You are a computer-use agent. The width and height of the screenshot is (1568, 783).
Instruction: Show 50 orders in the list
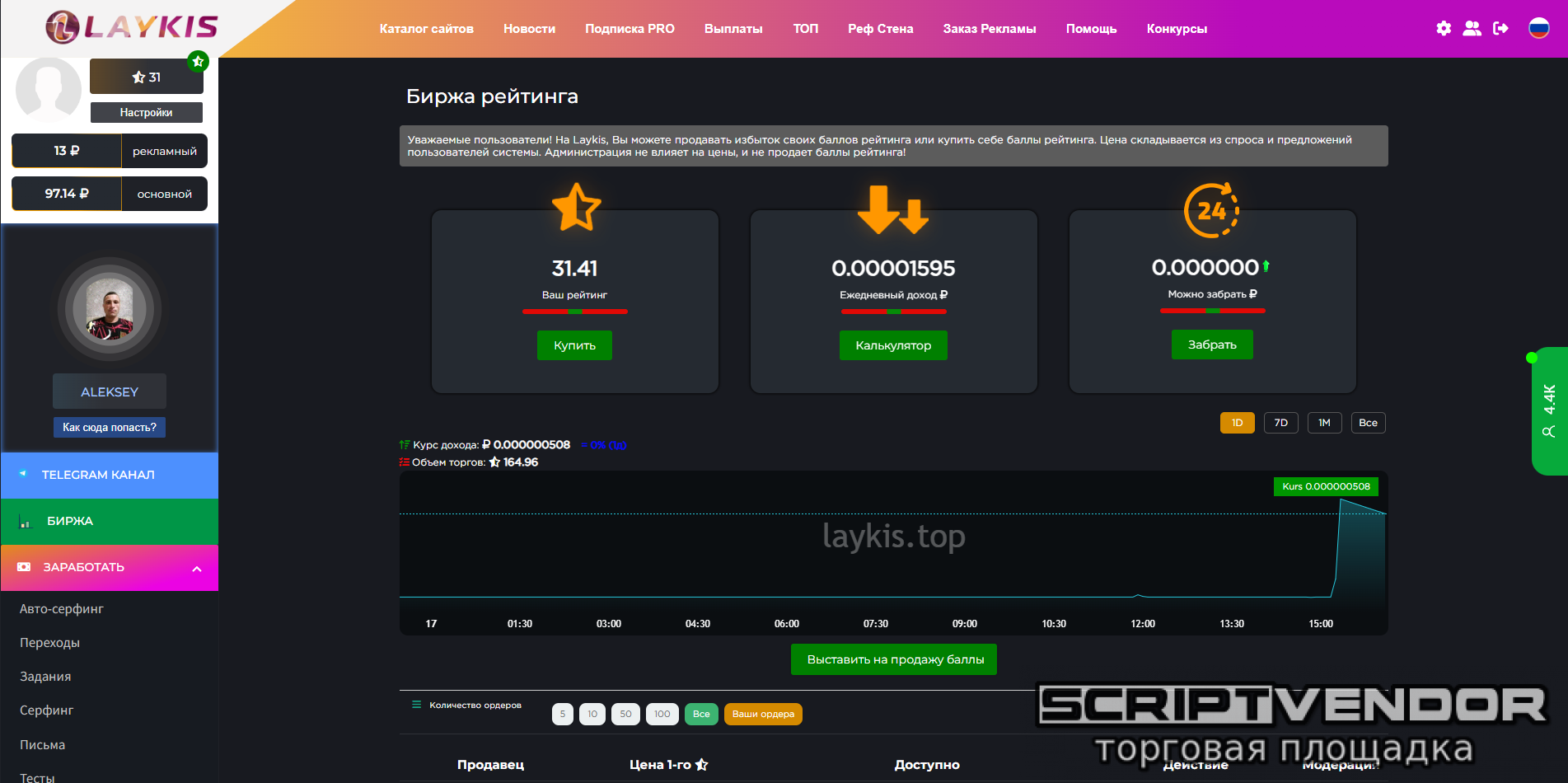tap(625, 714)
